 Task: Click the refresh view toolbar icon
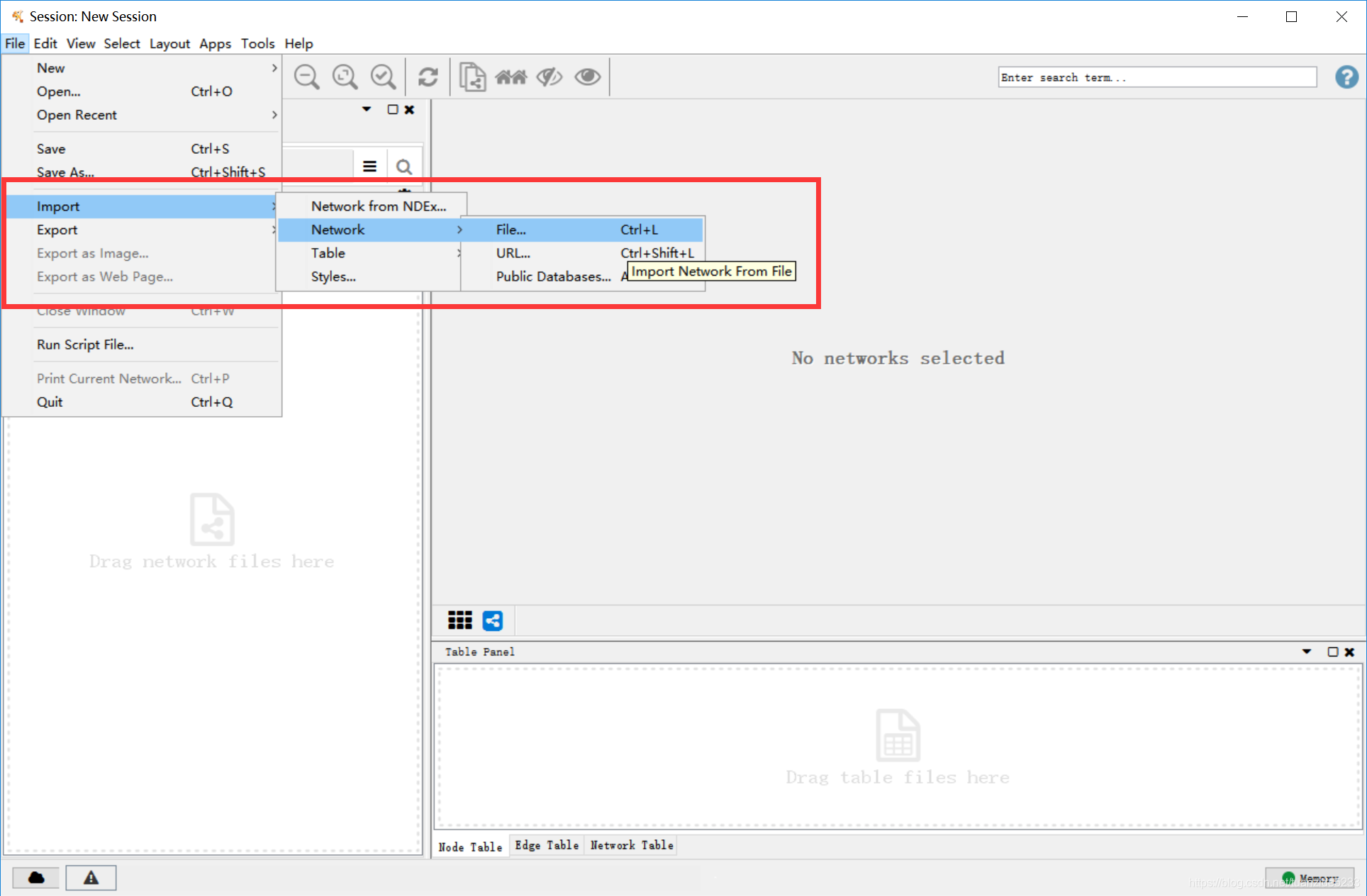click(x=428, y=77)
